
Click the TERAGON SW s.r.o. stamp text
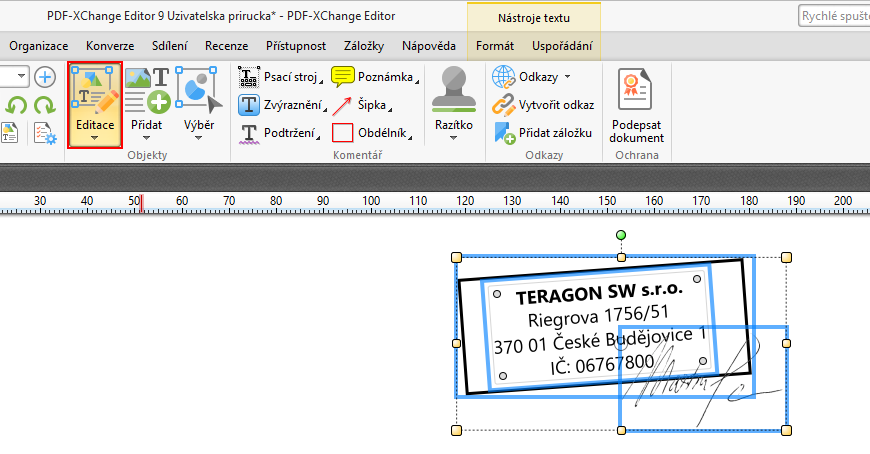pos(599,293)
